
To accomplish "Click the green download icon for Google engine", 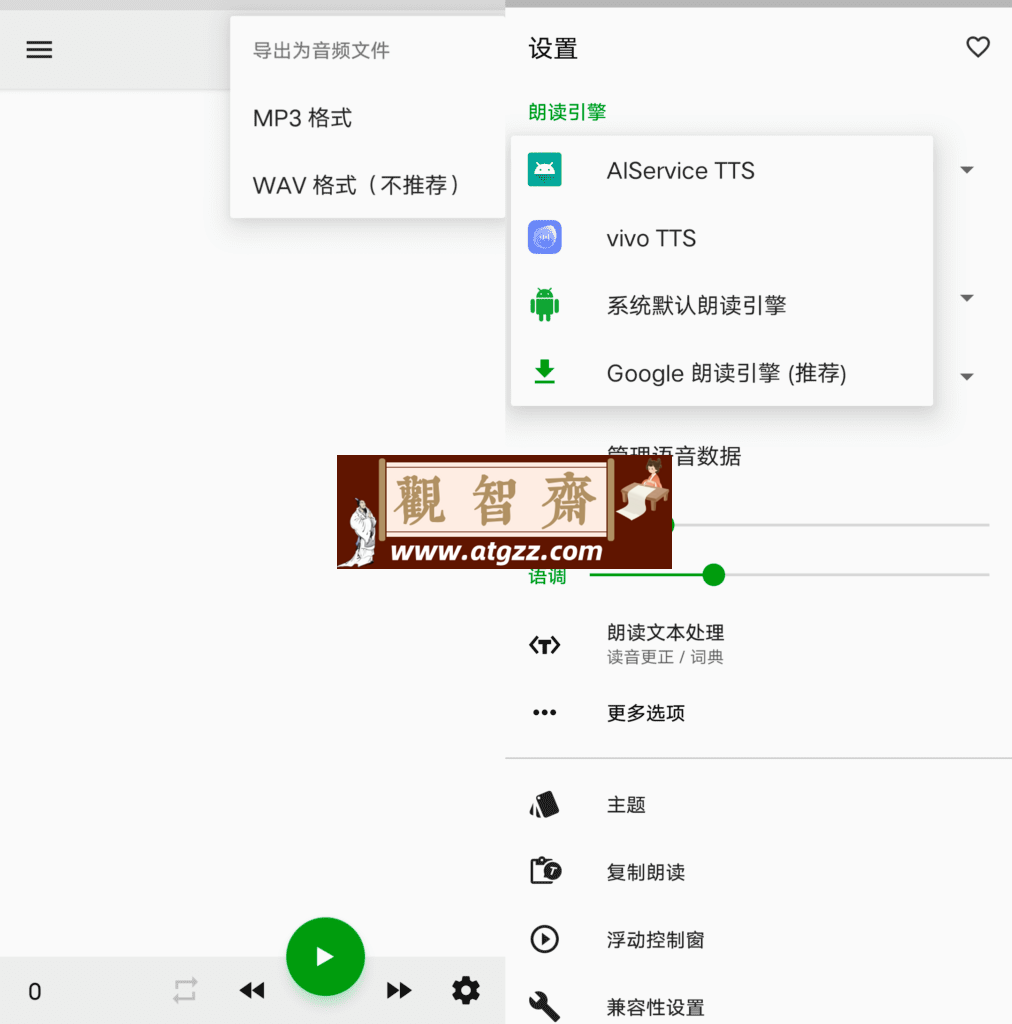I will click(545, 372).
